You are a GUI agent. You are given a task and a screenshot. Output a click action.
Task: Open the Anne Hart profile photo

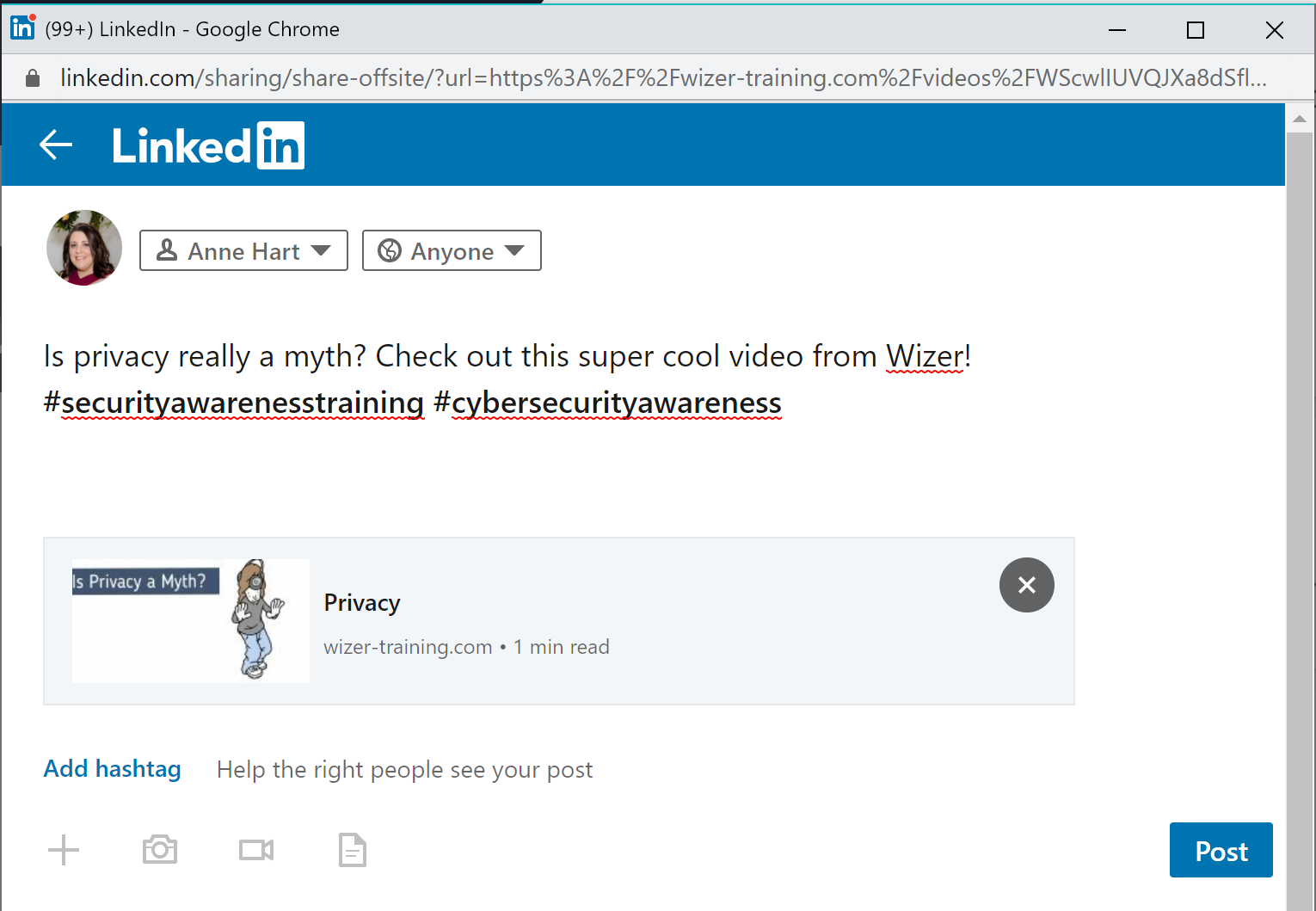tap(84, 248)
